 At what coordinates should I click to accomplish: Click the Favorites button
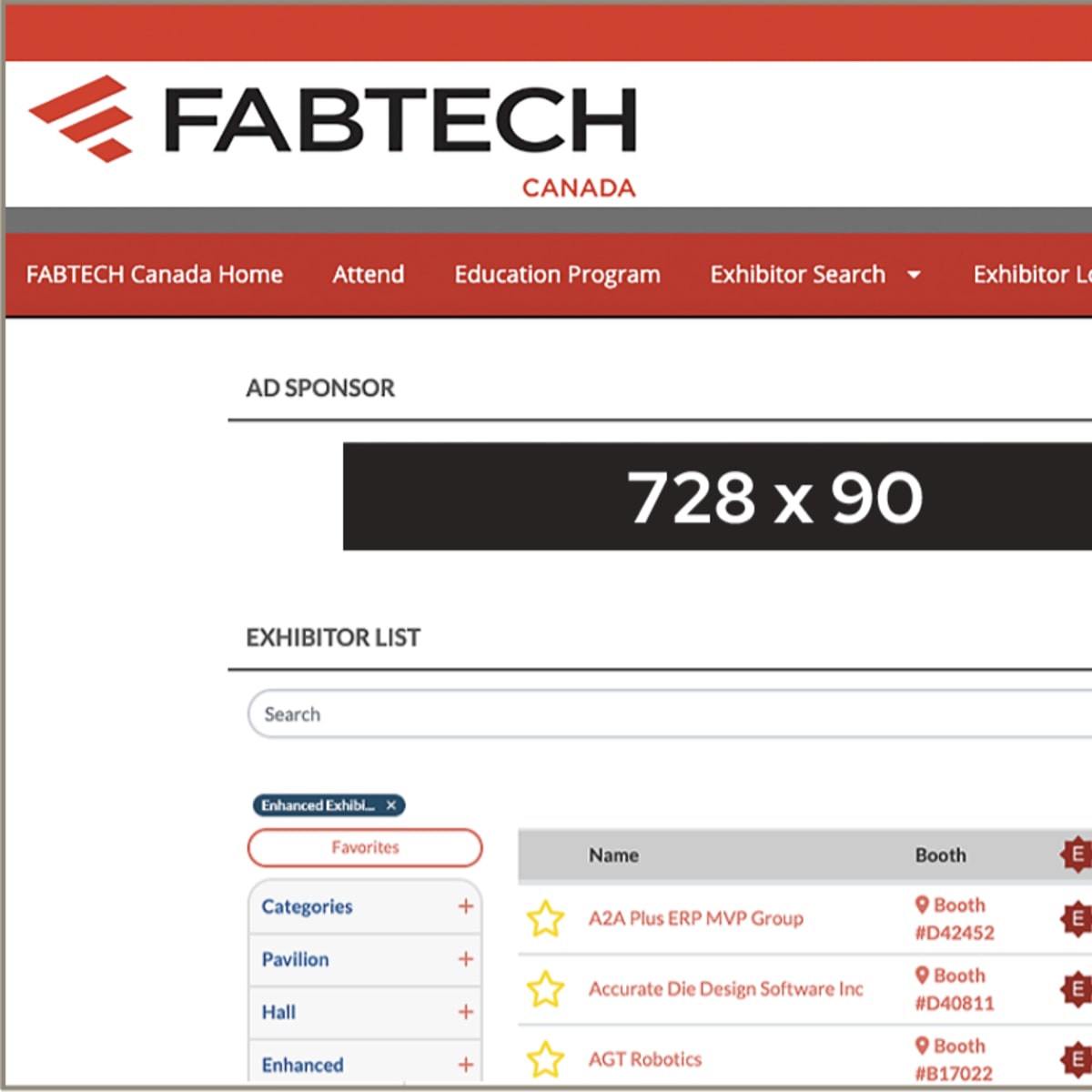tap(365, 847)
